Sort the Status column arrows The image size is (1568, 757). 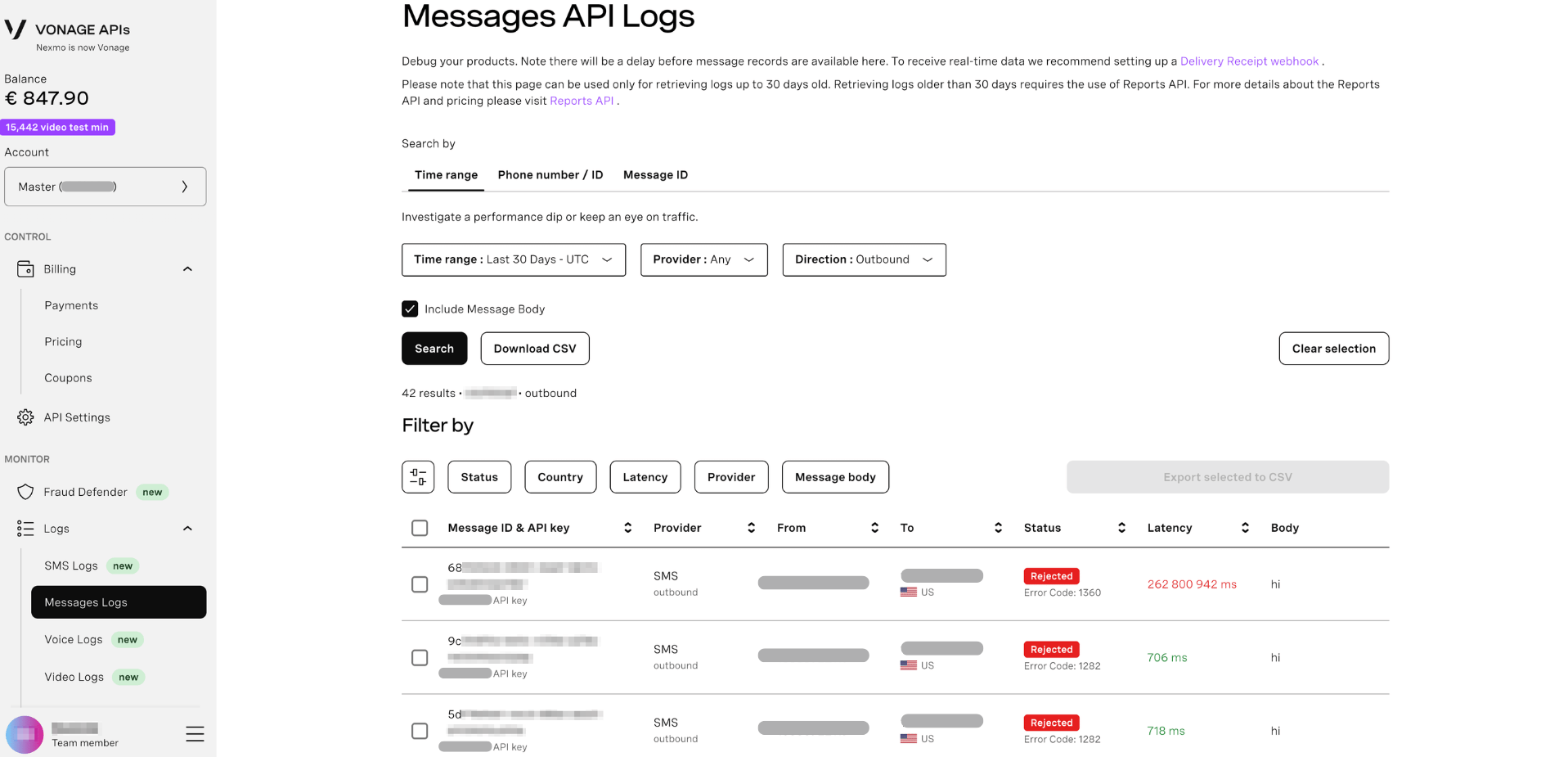pos(1121,528)
